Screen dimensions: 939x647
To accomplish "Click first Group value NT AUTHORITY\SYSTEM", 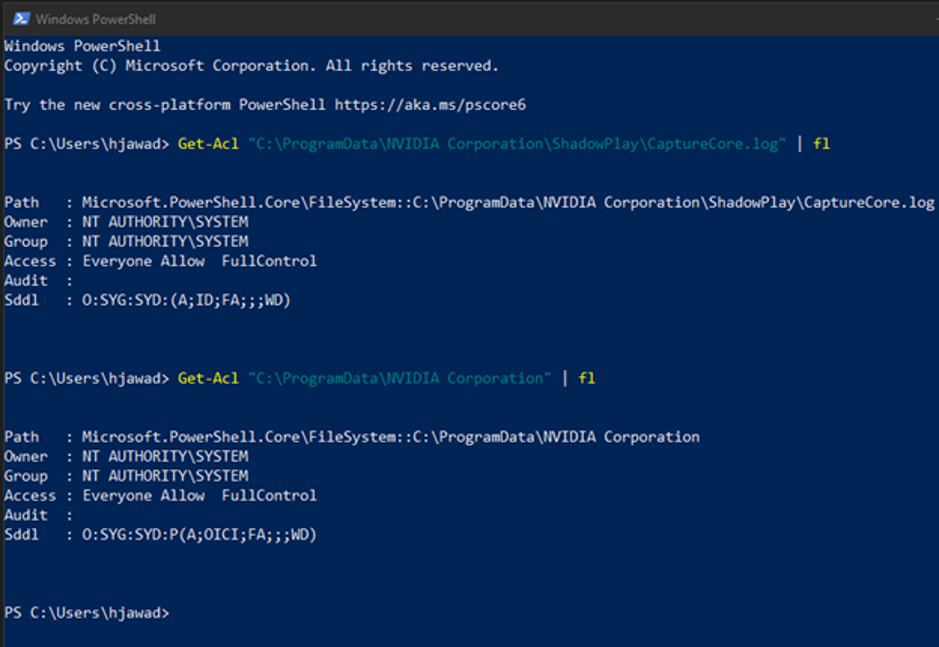I will [165, 241].
